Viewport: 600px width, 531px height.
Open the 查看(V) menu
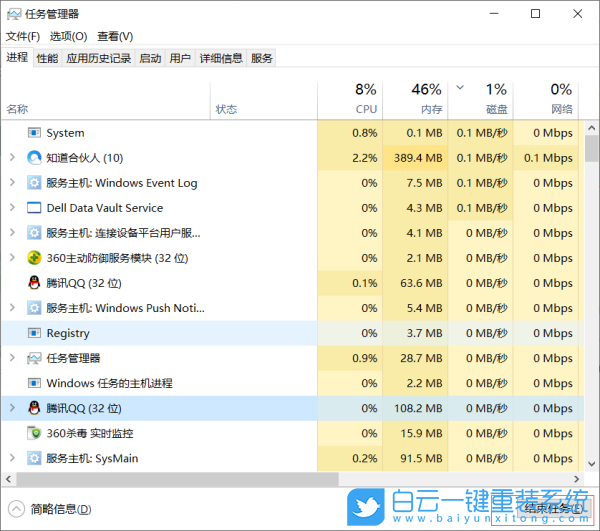coord(115,36)
